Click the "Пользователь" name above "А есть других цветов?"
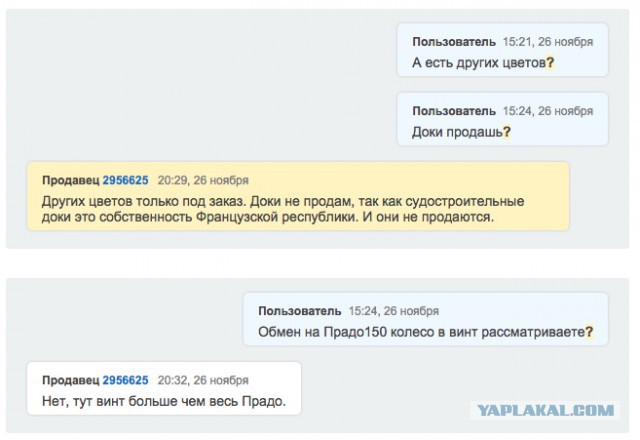The height and width of the screenshot is (440, 640). coord(453,41)
